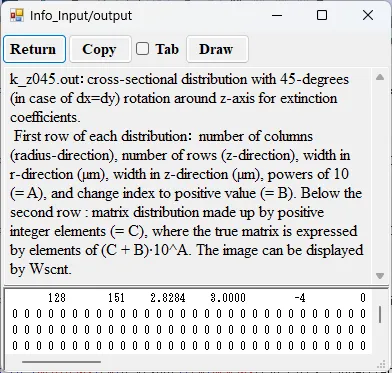Click the value 151 in header row
The width and height of the screenshot is (392, 373).
coord(116,298)
